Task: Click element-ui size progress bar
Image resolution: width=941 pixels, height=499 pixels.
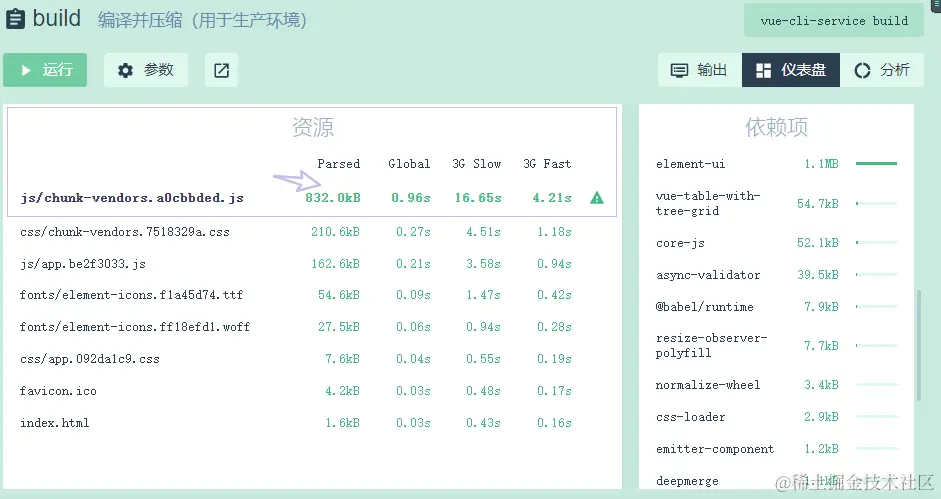Action: tap(876, 163)
